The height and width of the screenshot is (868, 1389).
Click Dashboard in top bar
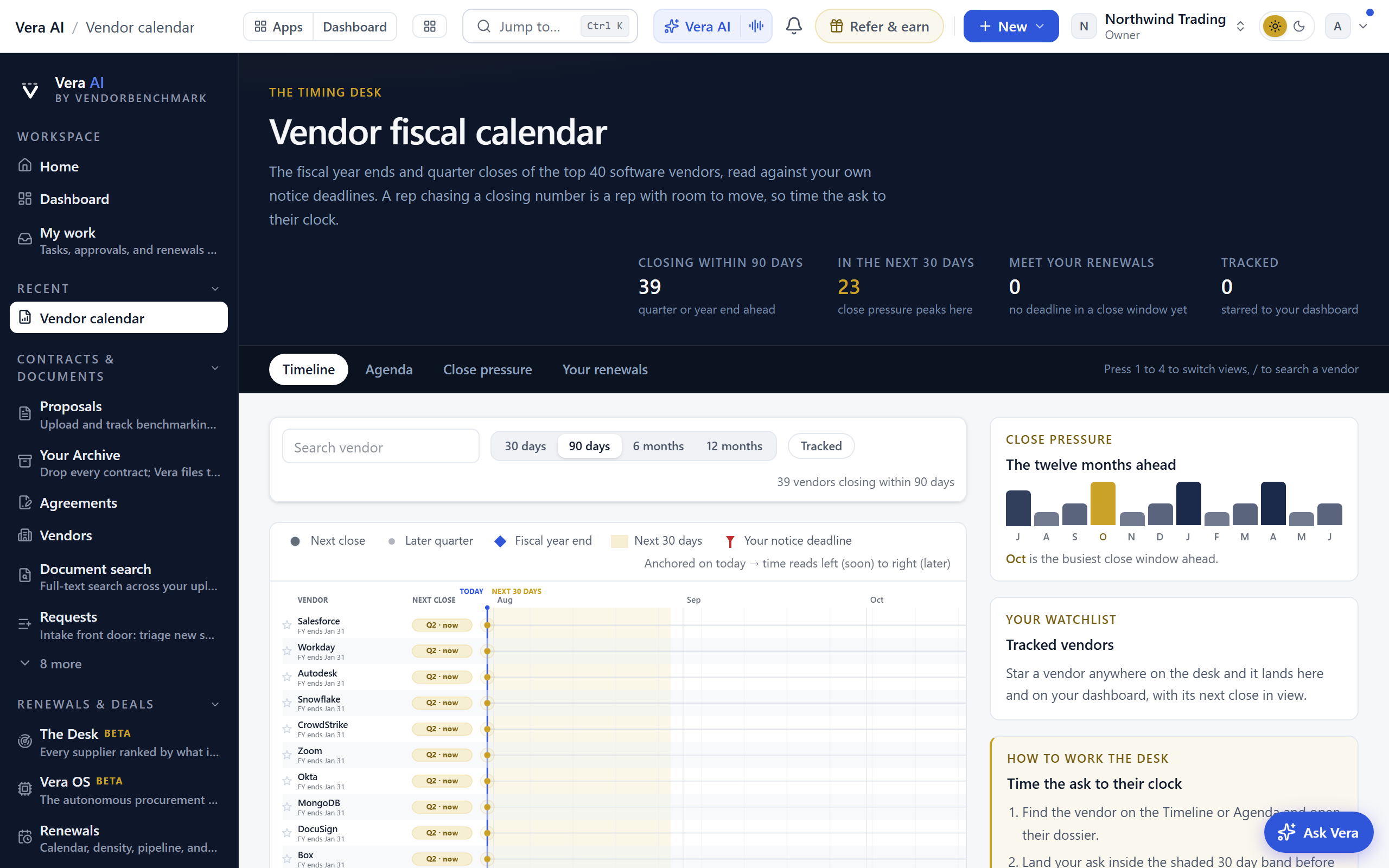pos(355,27)
